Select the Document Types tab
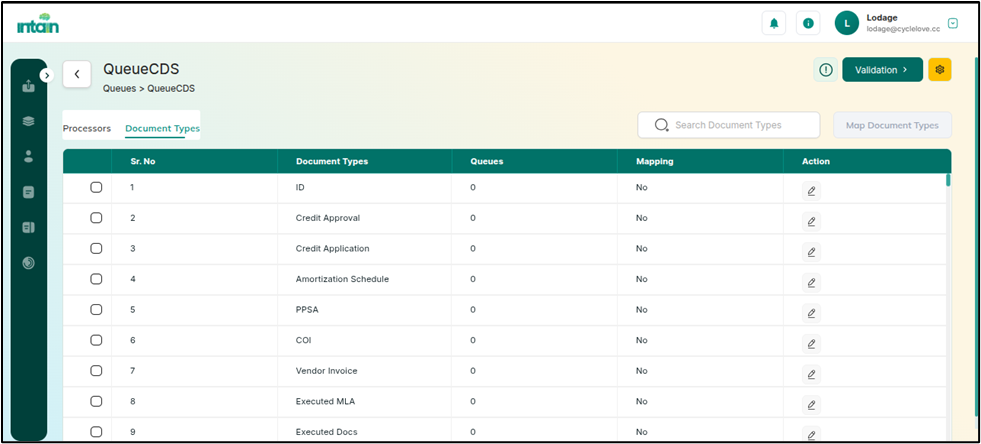 162,128
